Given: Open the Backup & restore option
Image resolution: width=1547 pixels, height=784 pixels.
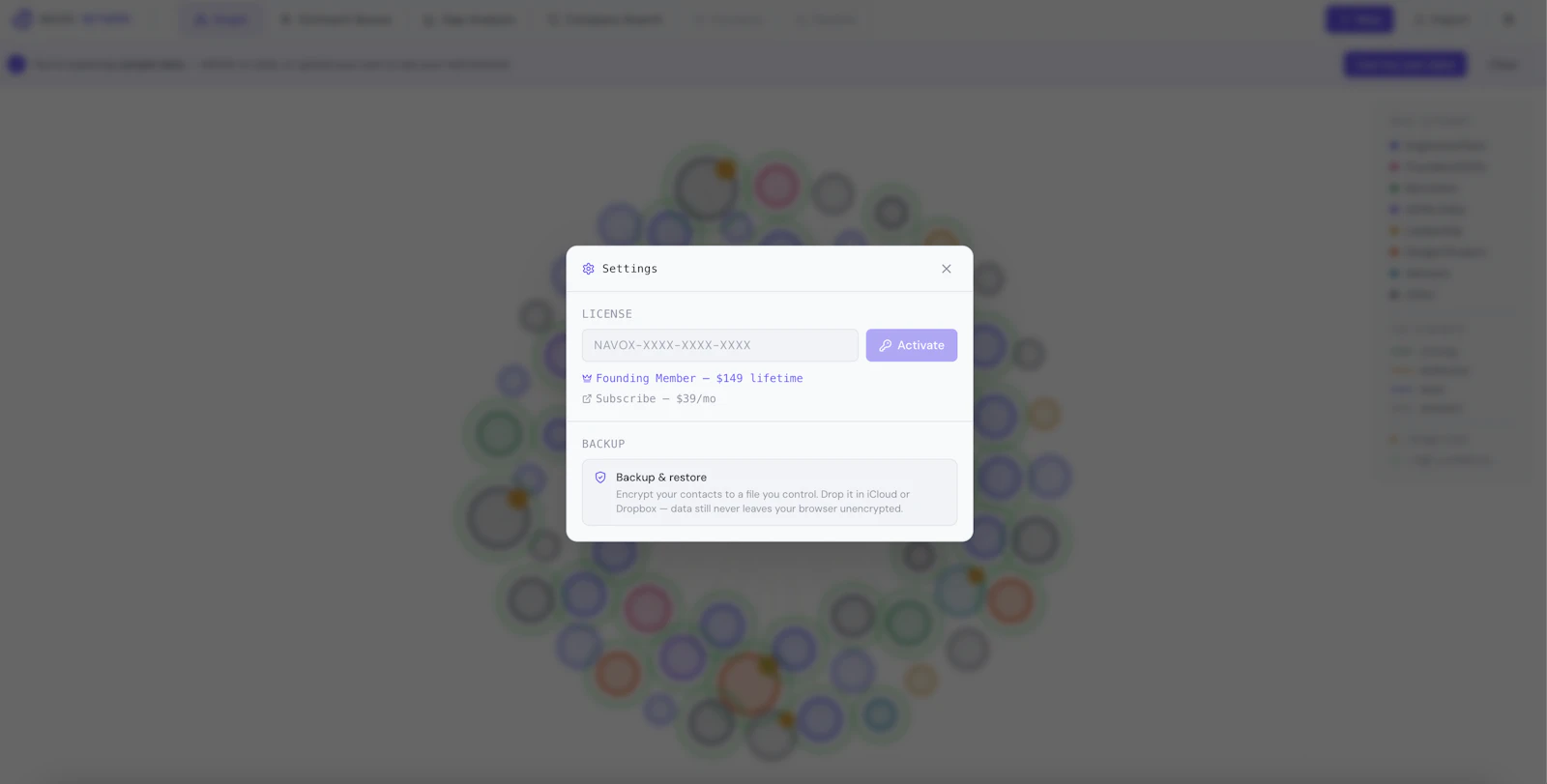Looking at the screenshot, I should point(770,492).
